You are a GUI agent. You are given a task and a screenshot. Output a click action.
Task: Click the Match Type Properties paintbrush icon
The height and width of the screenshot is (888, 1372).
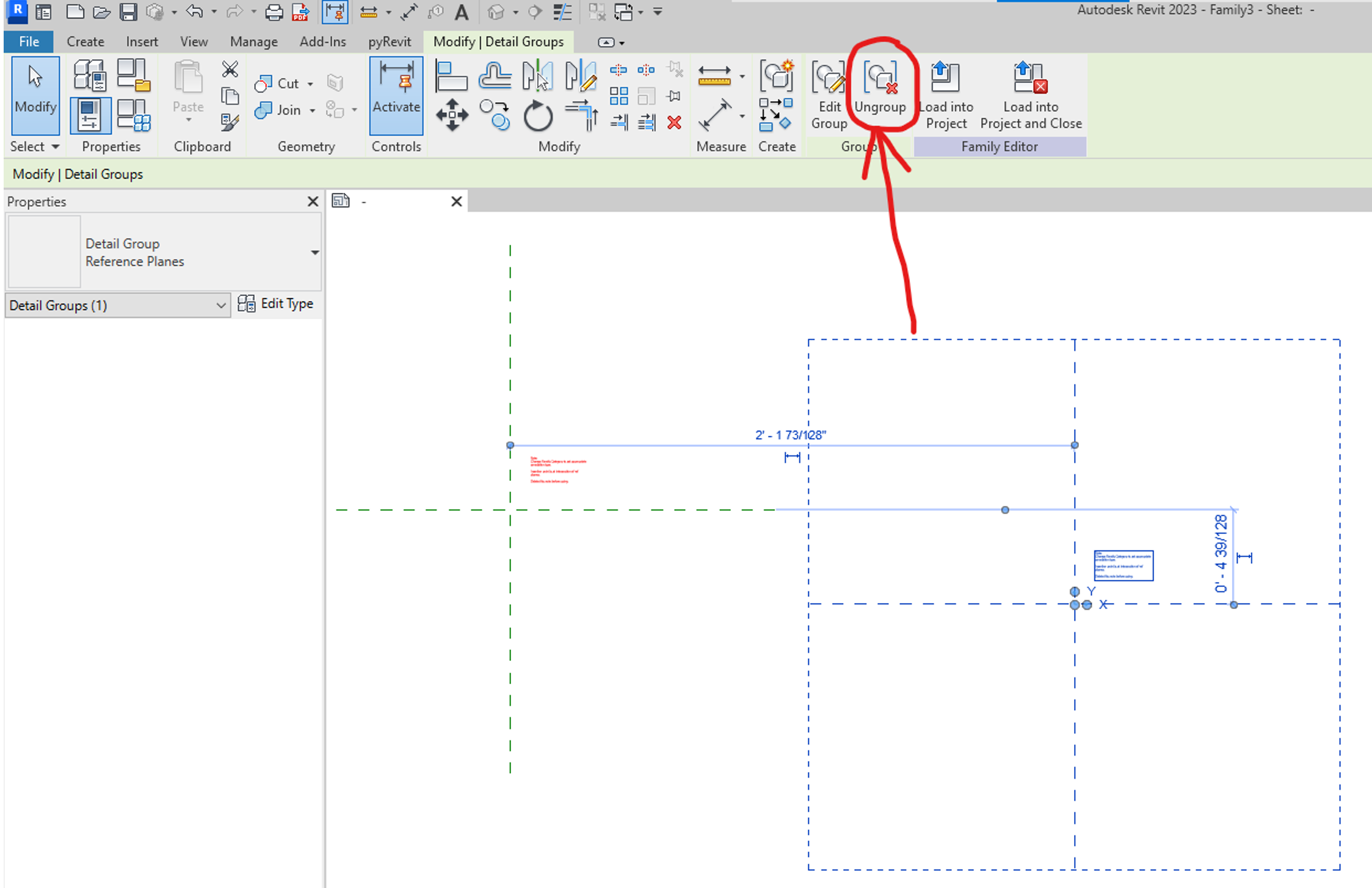tap(230, 122)
